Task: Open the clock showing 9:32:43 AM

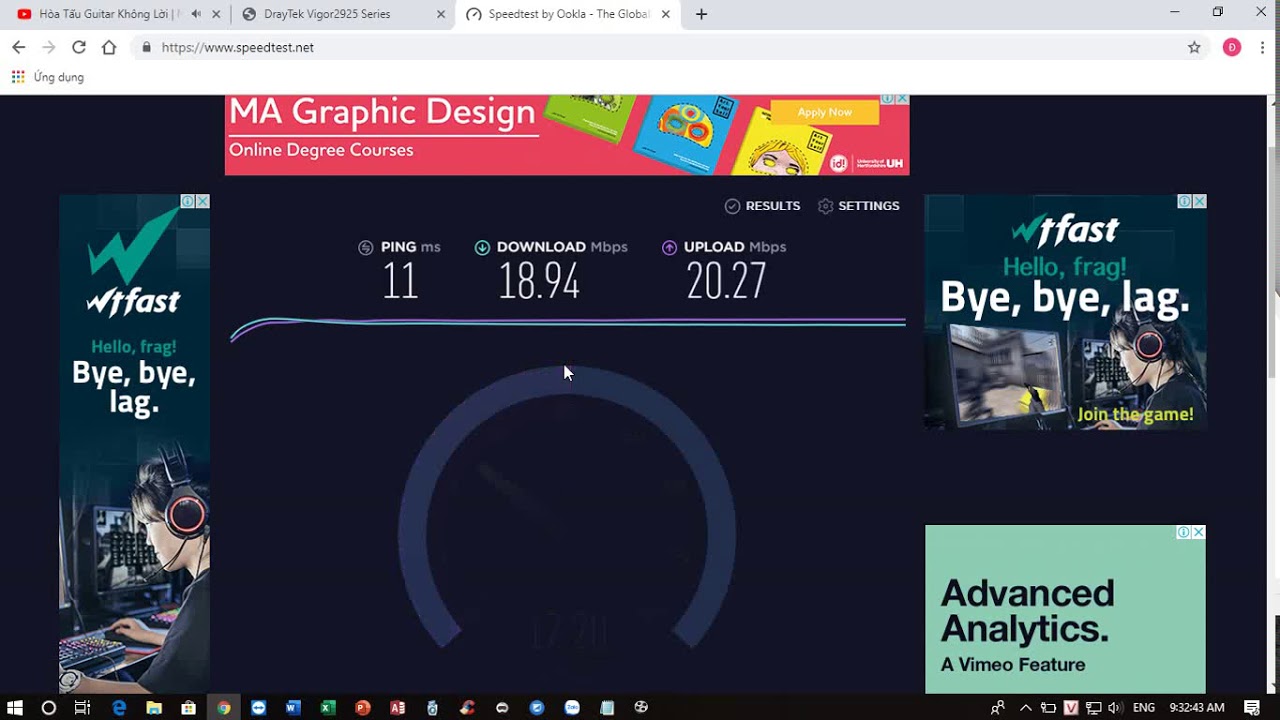Action: coord(1197,707)
